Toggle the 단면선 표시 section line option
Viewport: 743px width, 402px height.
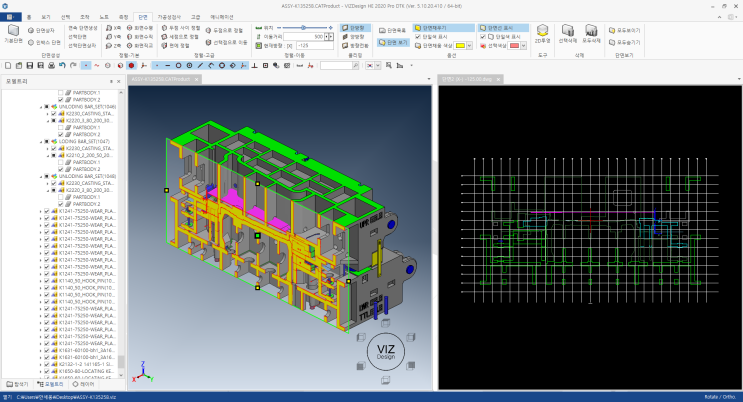[503, 28]
